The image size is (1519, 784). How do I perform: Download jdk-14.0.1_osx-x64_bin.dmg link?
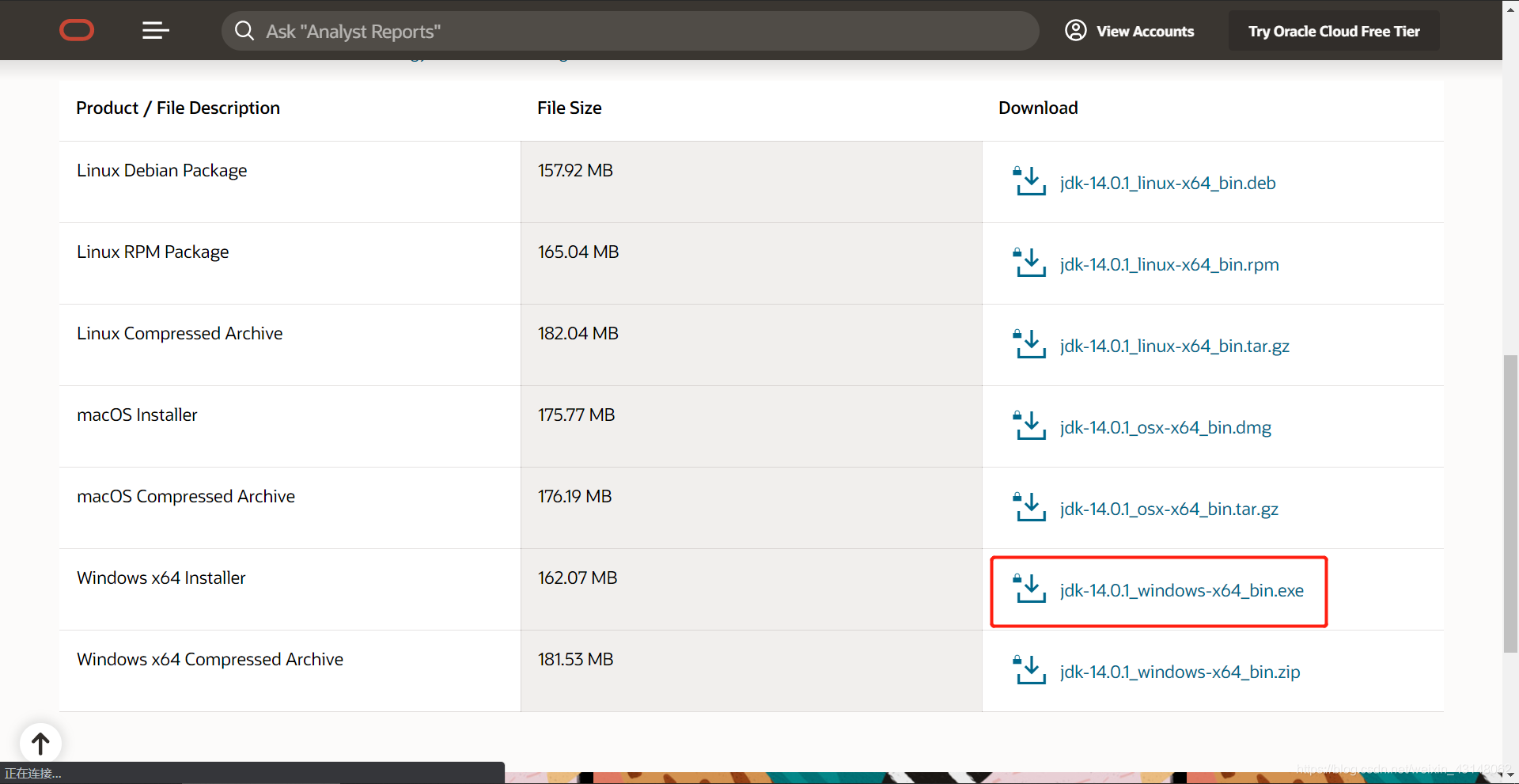[x=1165, y=427]
